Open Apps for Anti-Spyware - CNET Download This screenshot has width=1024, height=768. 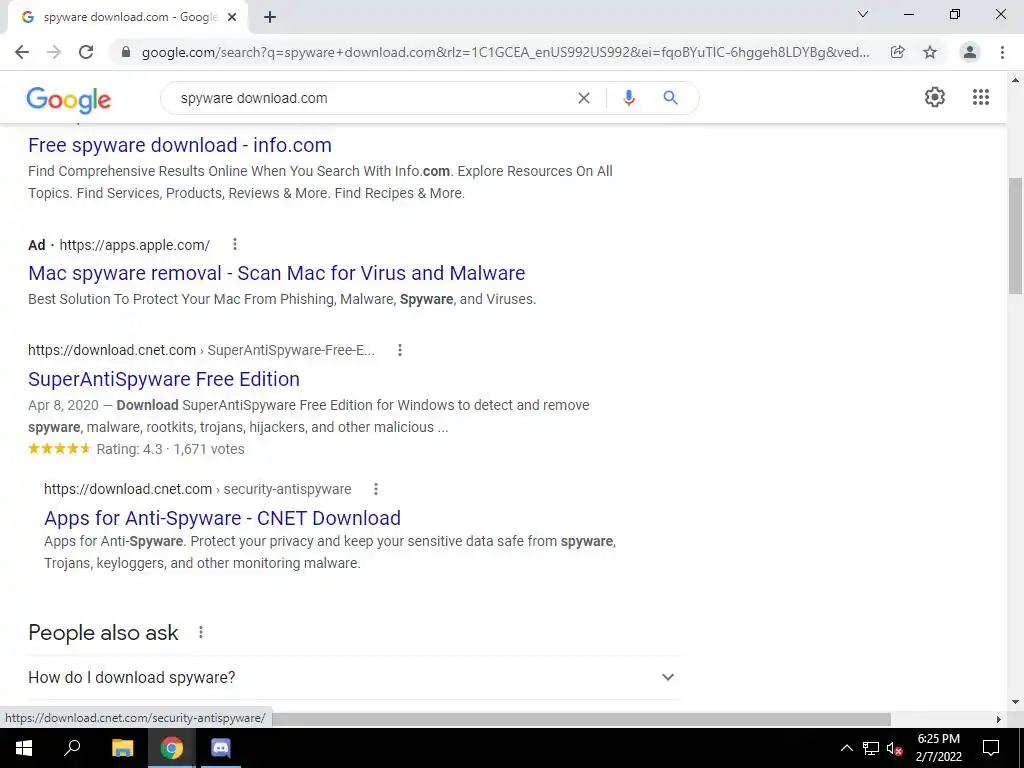(223, 518)
